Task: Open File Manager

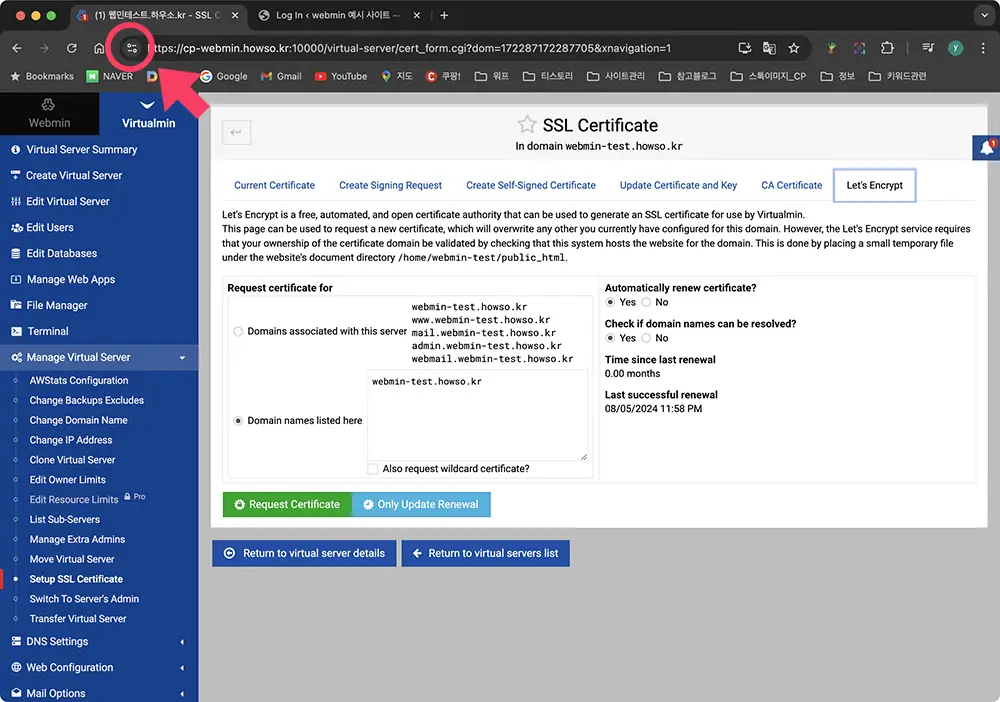Action: coord(57,305)
